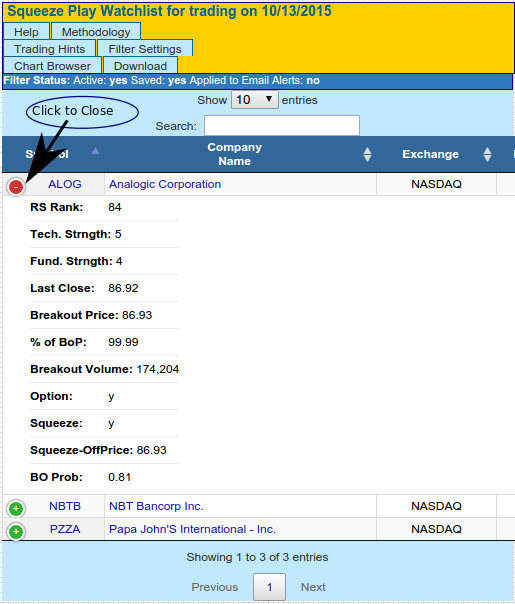Select the Breakout Volume value 174,204
The height and width of the screenshot is (604, 515).
[158, 369]
